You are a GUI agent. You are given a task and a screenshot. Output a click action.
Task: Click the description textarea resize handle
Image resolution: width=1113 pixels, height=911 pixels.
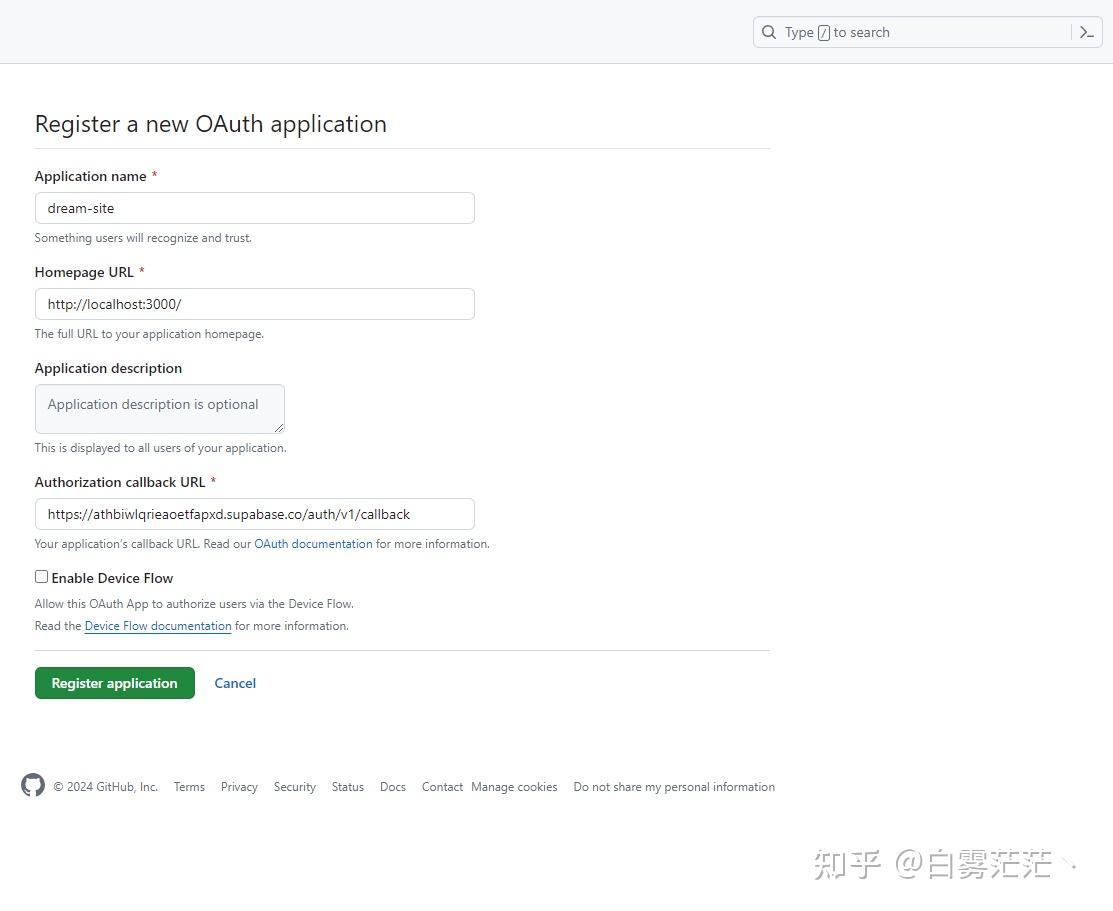279,427
